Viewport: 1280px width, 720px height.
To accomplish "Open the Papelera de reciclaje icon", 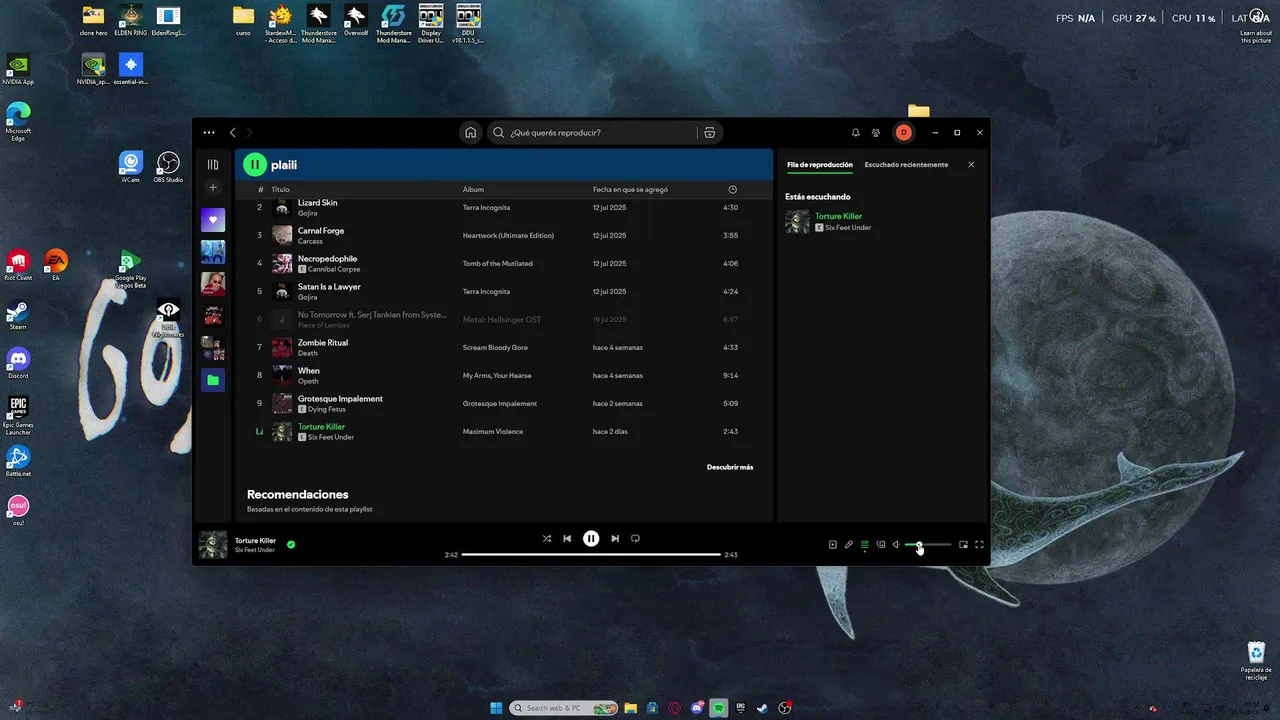I will 1256,660.
